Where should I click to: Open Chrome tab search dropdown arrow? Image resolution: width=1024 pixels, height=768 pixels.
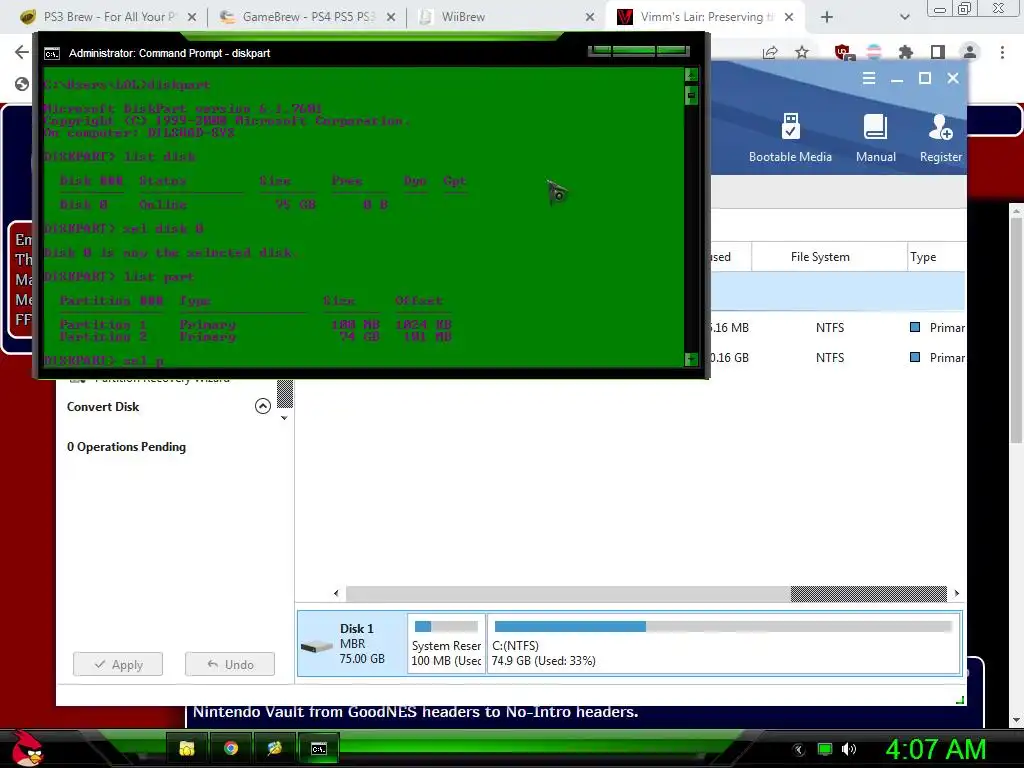pos(904,17)
